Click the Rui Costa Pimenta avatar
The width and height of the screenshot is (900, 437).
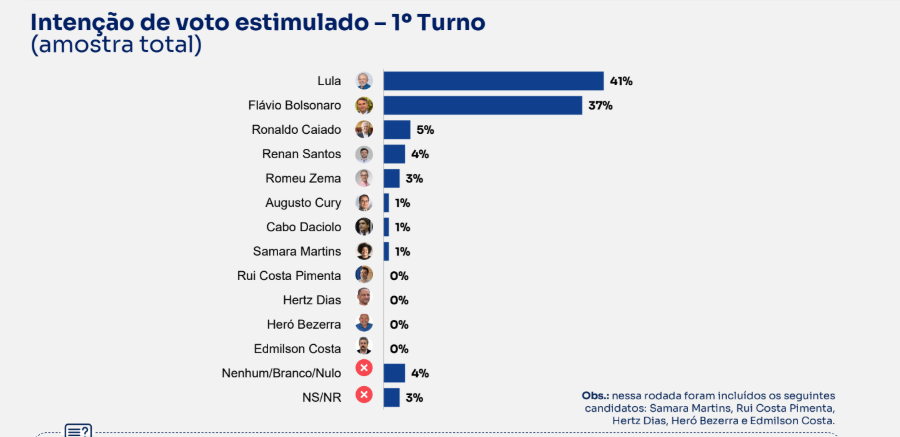(364, 275)
